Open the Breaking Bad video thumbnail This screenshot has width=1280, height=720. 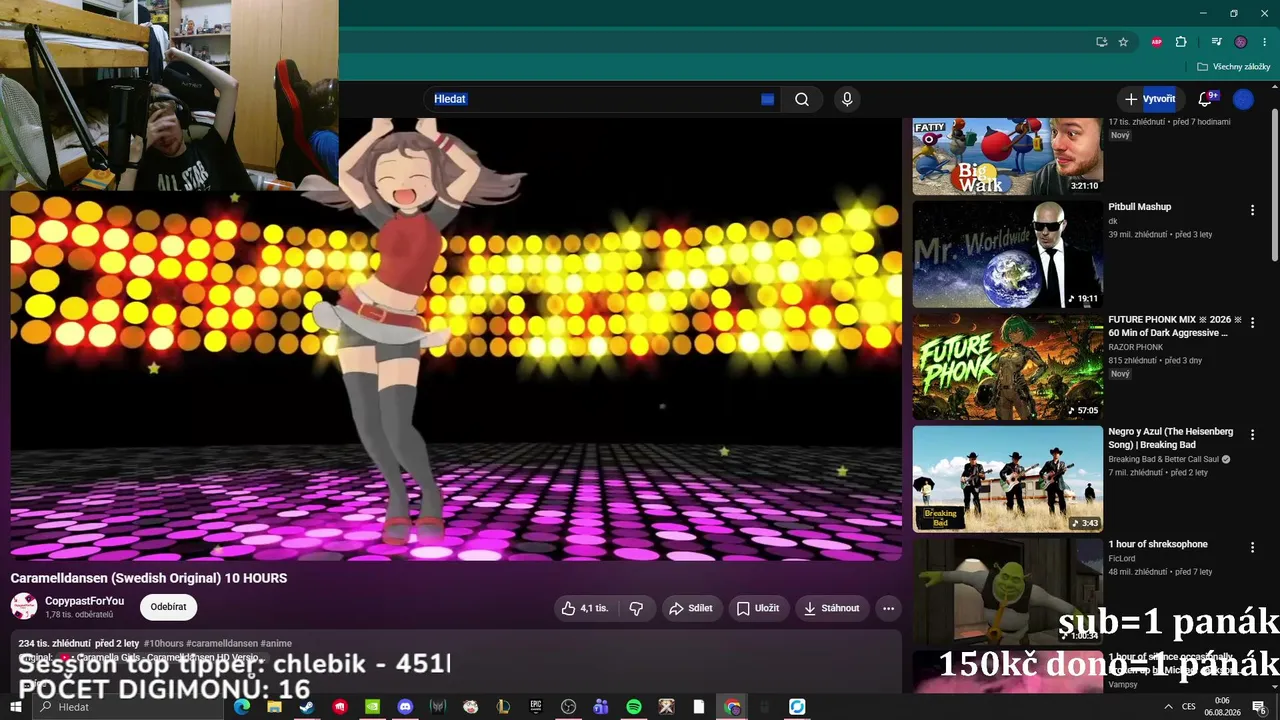tap(1007, 479)
